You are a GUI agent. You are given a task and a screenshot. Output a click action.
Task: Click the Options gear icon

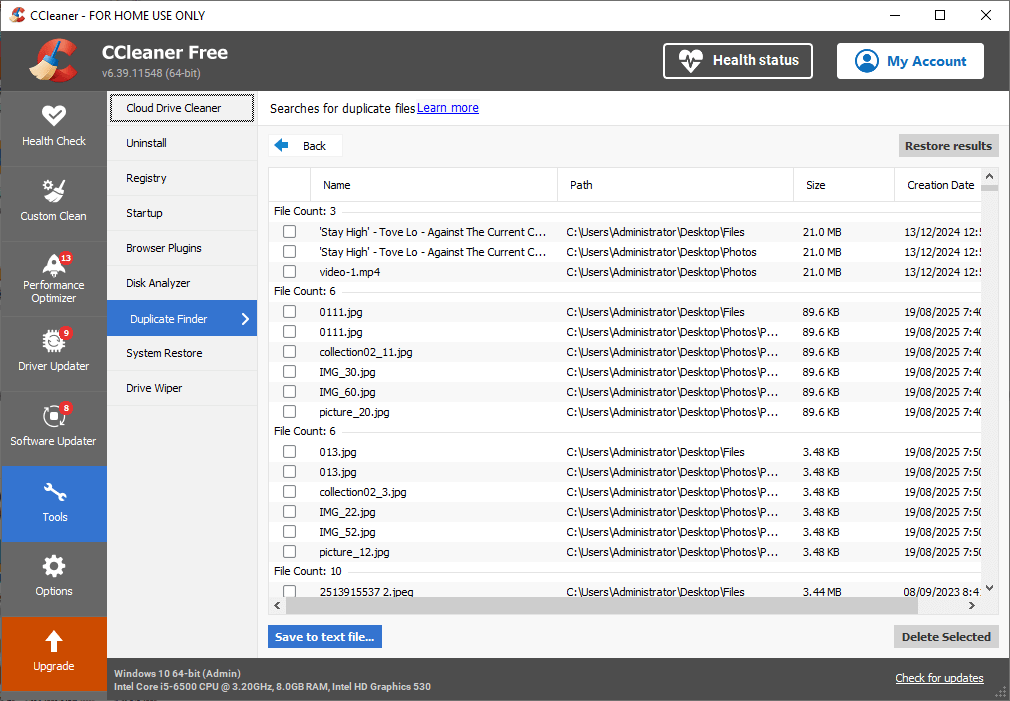point(54,566)
